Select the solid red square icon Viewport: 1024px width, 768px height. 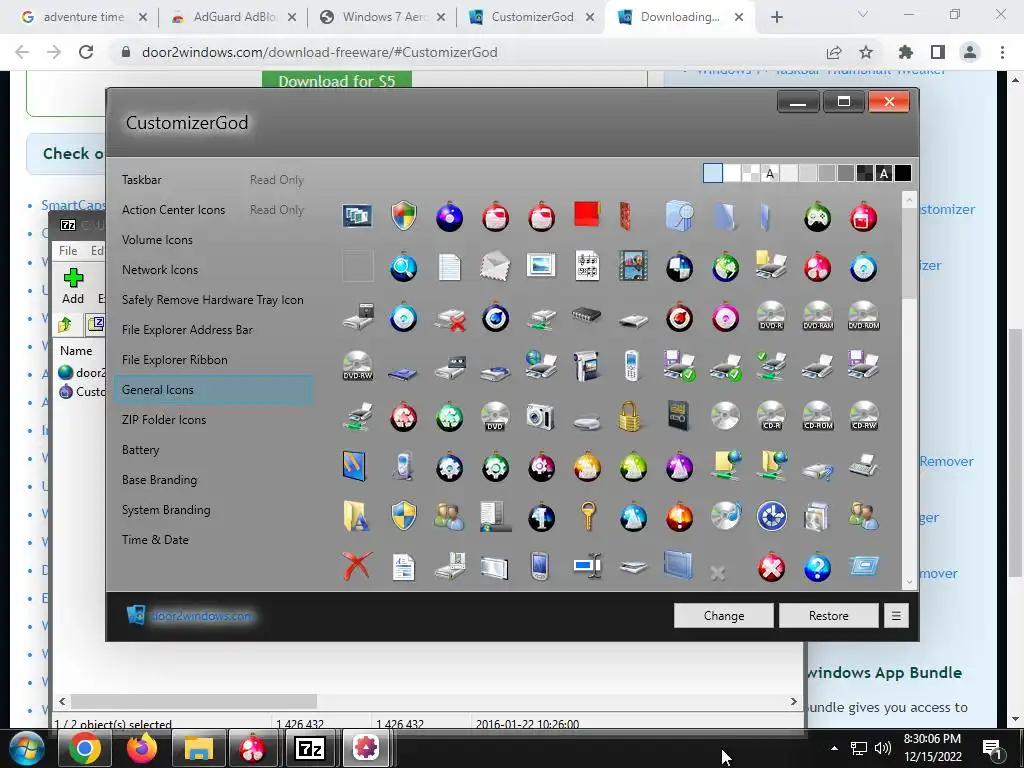[586, 214]
